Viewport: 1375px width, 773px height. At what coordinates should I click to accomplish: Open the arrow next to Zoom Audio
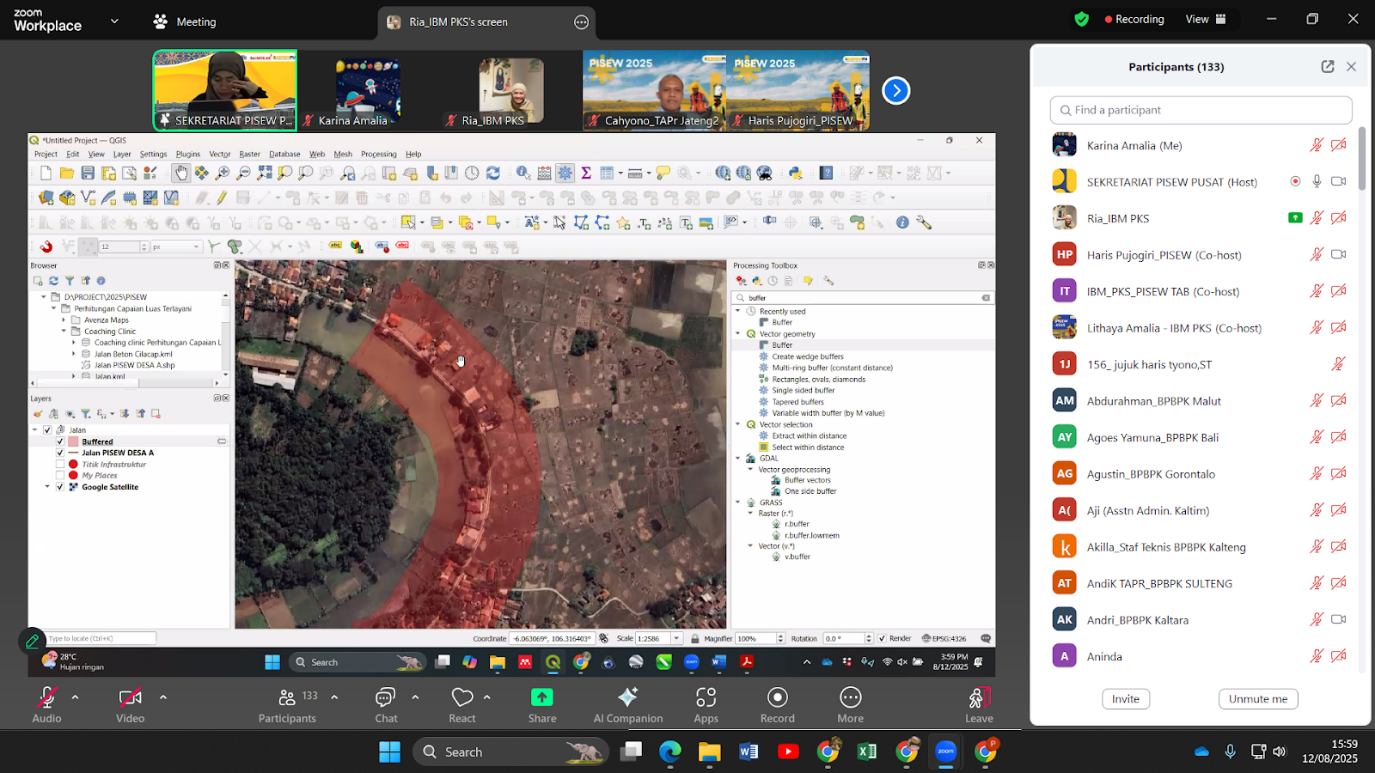[75, 697]
